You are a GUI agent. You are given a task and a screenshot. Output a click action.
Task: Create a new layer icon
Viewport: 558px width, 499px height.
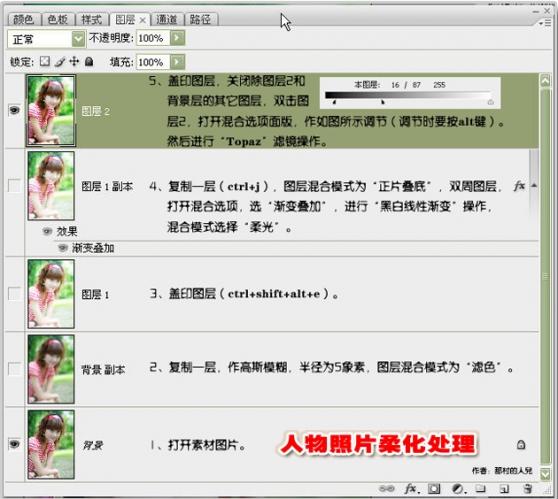(x=504, y=489)
